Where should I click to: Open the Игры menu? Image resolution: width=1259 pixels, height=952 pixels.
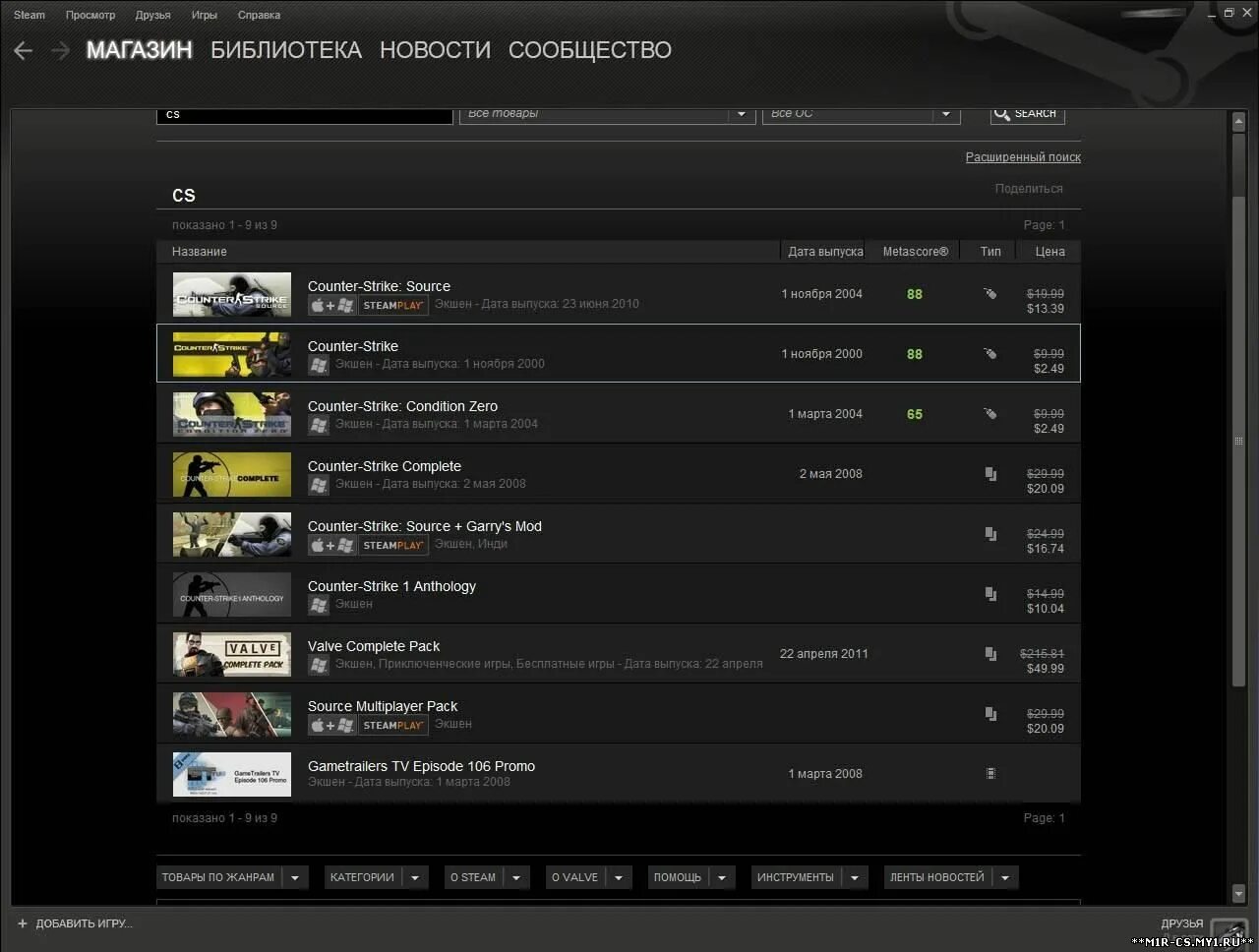(205, 15)
